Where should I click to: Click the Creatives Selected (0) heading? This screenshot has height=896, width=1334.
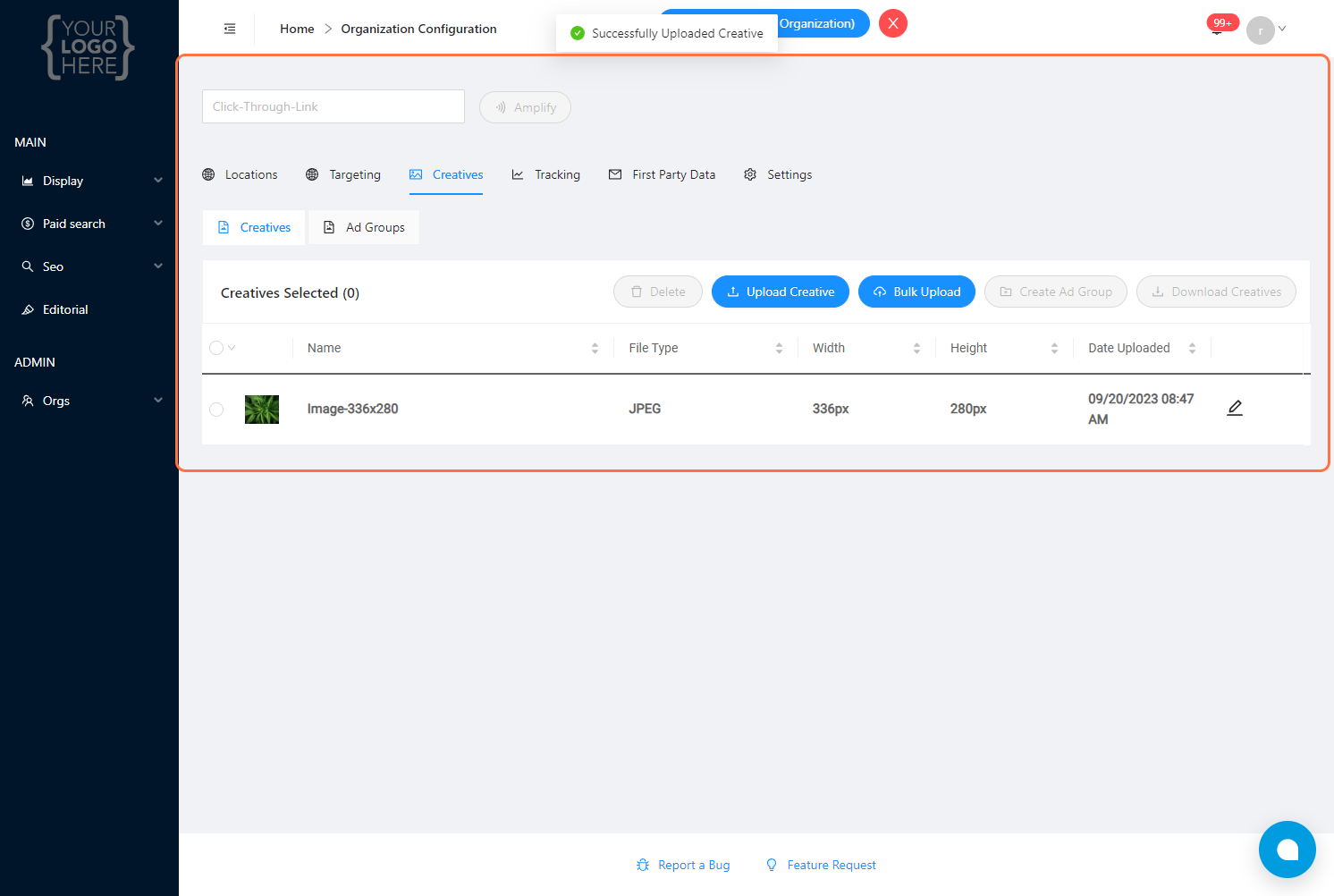click(x=290, y=292)
